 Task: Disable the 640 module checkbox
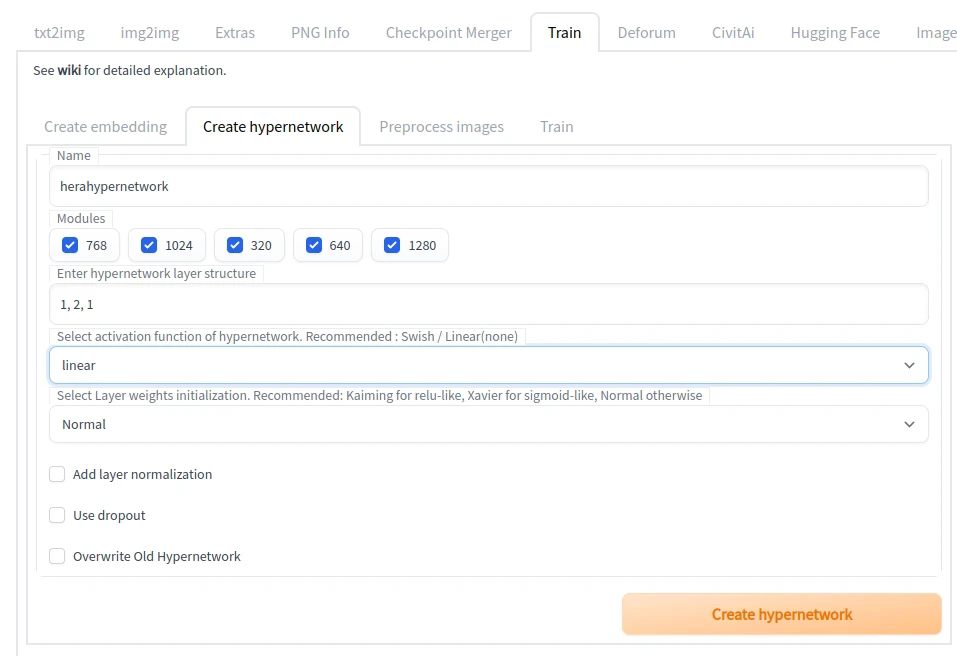pyautogui.click(x=314, y=245)
